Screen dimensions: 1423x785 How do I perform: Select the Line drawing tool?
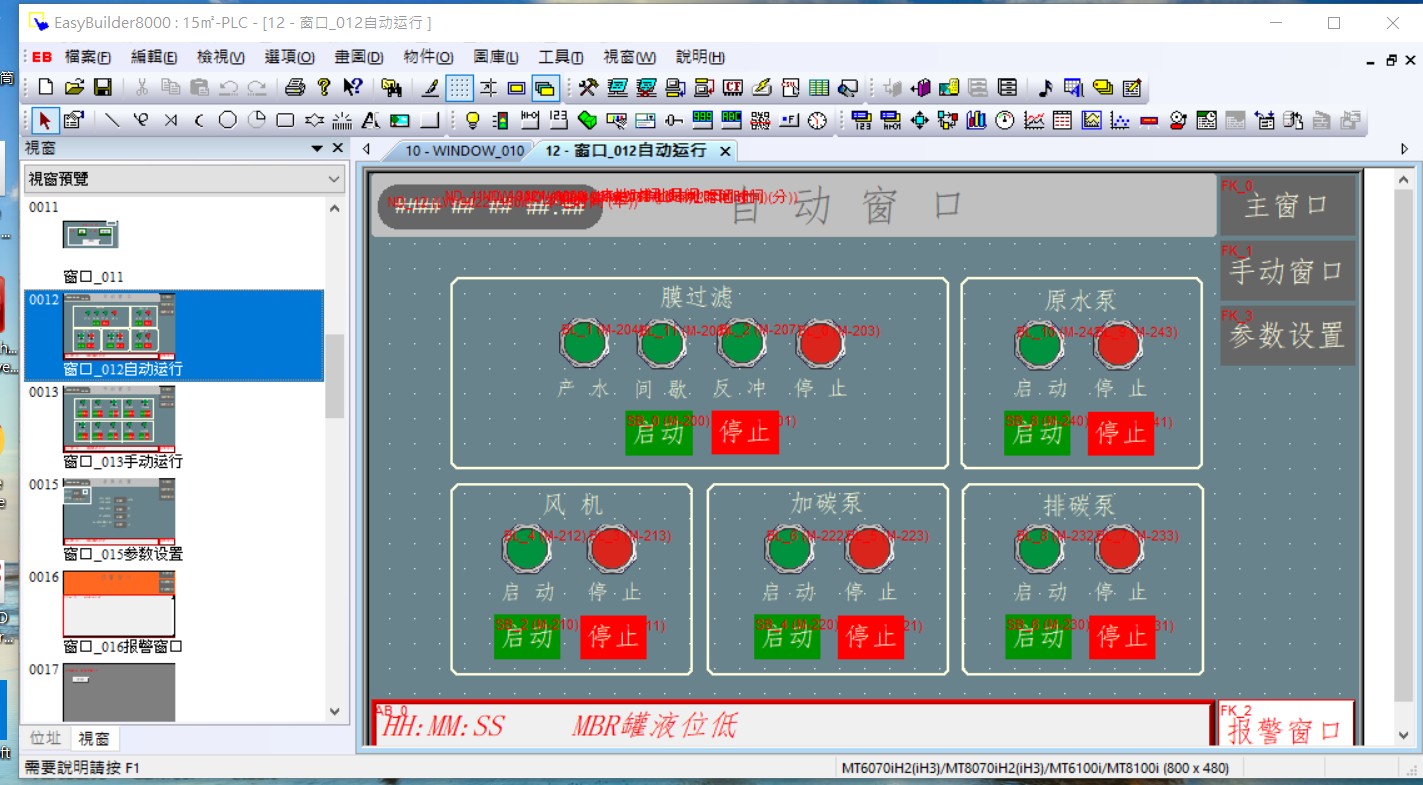tap(113, 121)
